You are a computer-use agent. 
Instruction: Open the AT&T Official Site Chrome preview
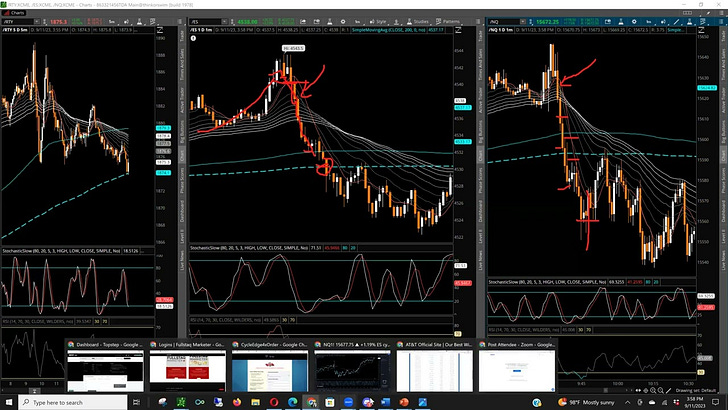435,366
